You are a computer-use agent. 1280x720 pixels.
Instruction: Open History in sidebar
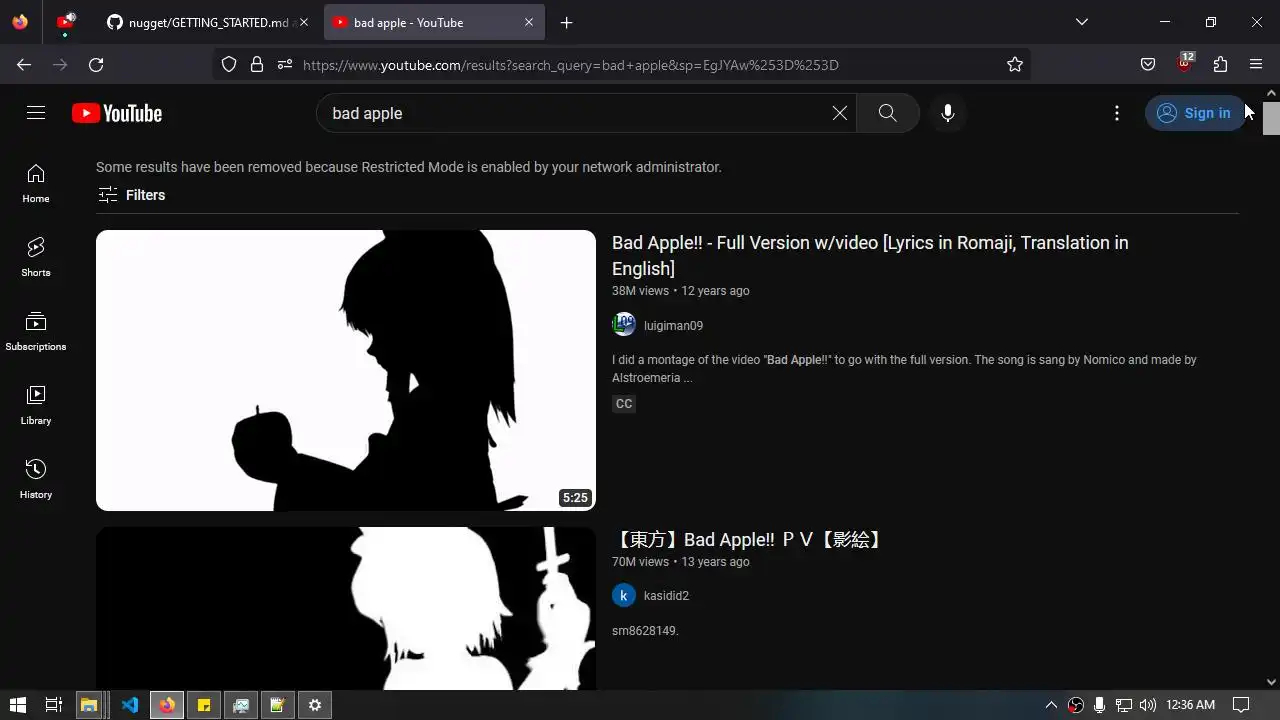[x=36, y=479]
